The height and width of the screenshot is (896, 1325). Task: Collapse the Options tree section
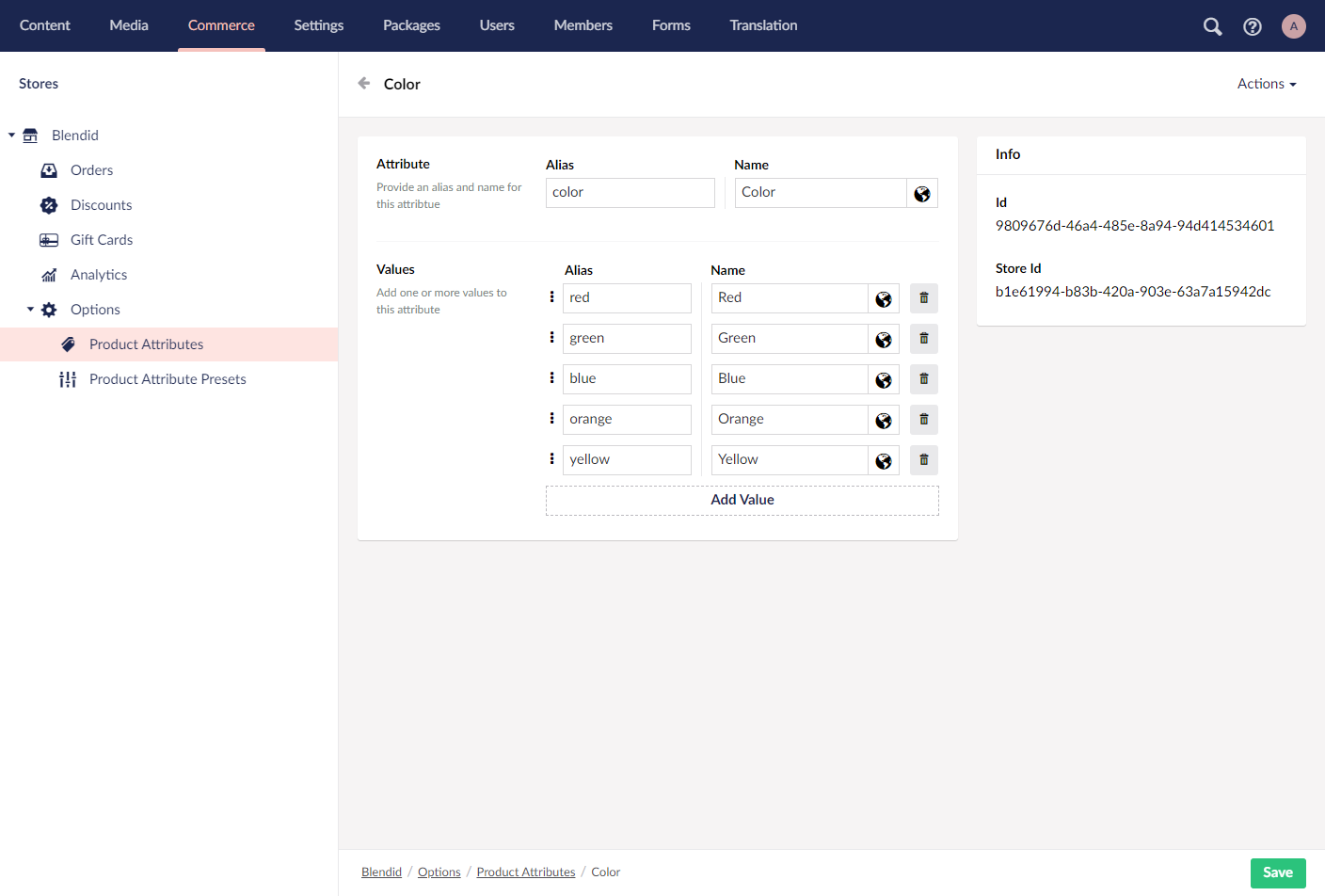pyautogui.click(x=30, y=310)
